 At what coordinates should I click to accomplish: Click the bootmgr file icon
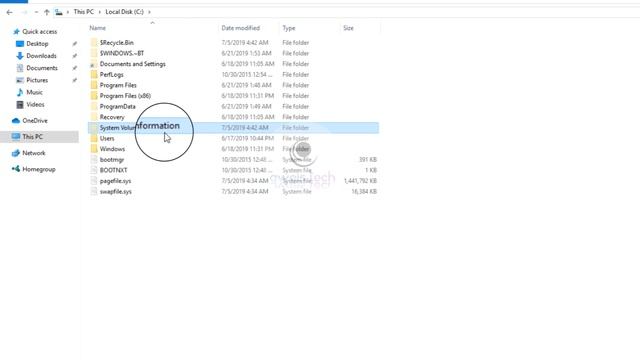(94, 160)
